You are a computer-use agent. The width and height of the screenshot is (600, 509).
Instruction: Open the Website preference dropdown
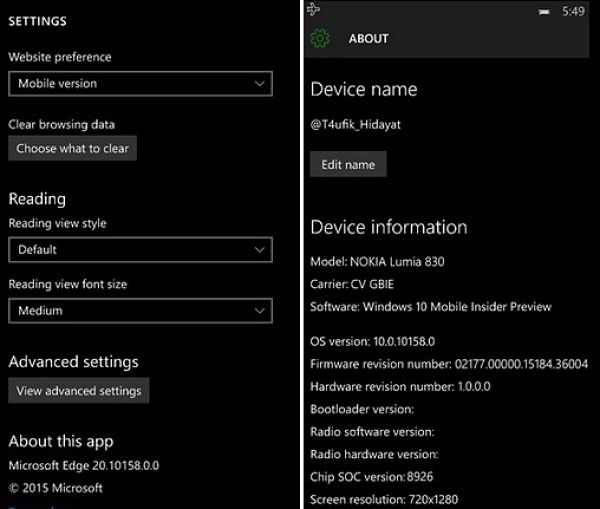click(x=140, y=83)
